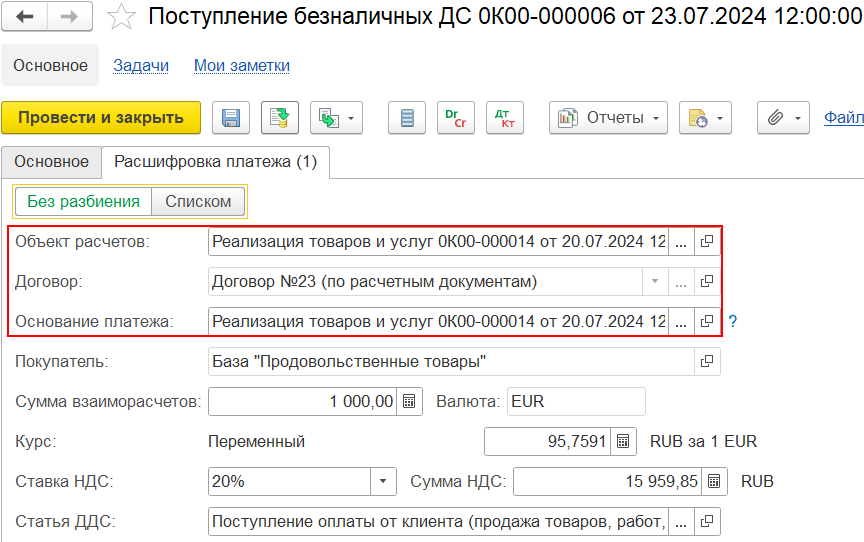The image size is (864, 542).
Task: Switch to Списком mode toggle
Action: click(198, 202)
